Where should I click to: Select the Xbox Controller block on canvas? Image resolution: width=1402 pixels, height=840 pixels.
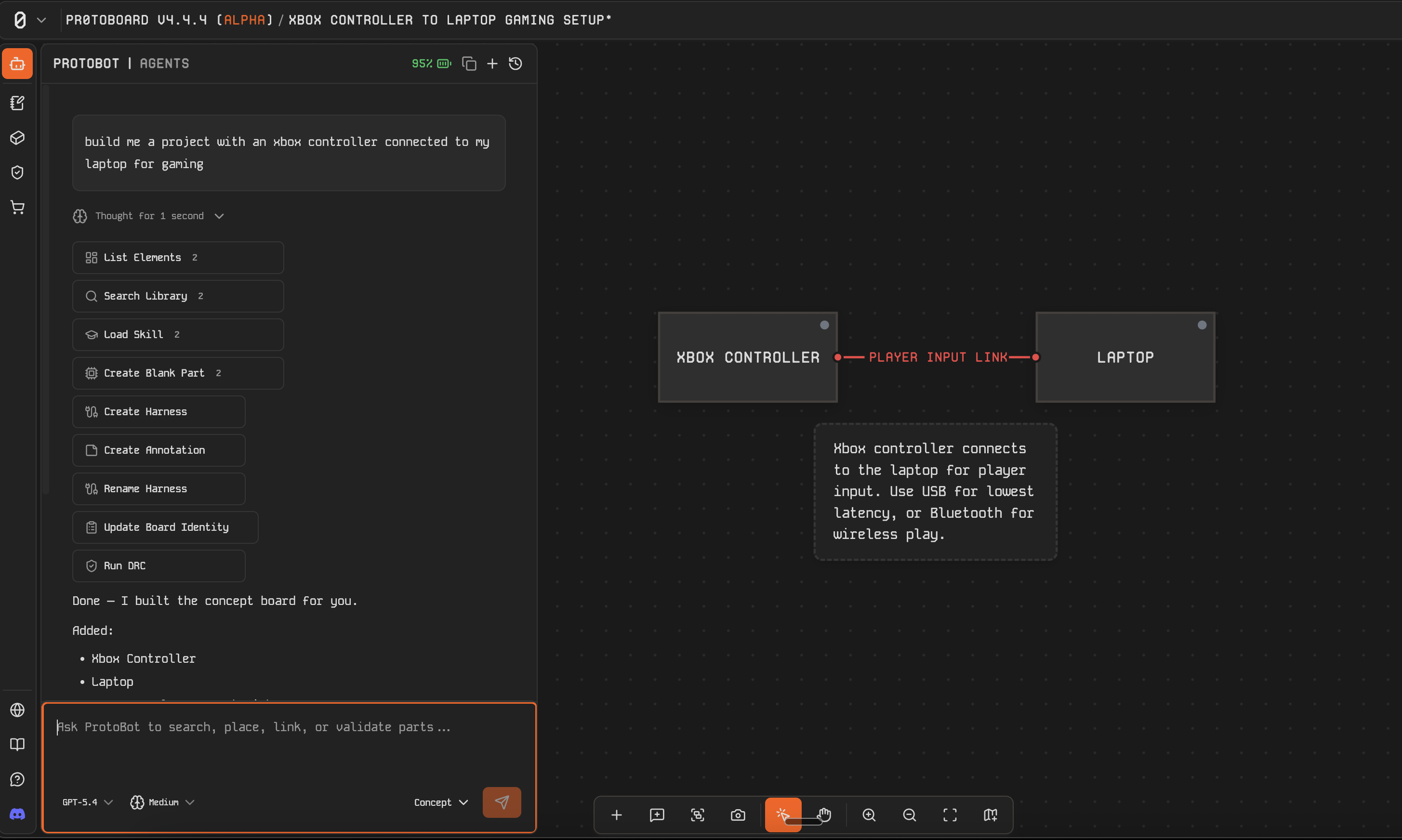[748, 358]
